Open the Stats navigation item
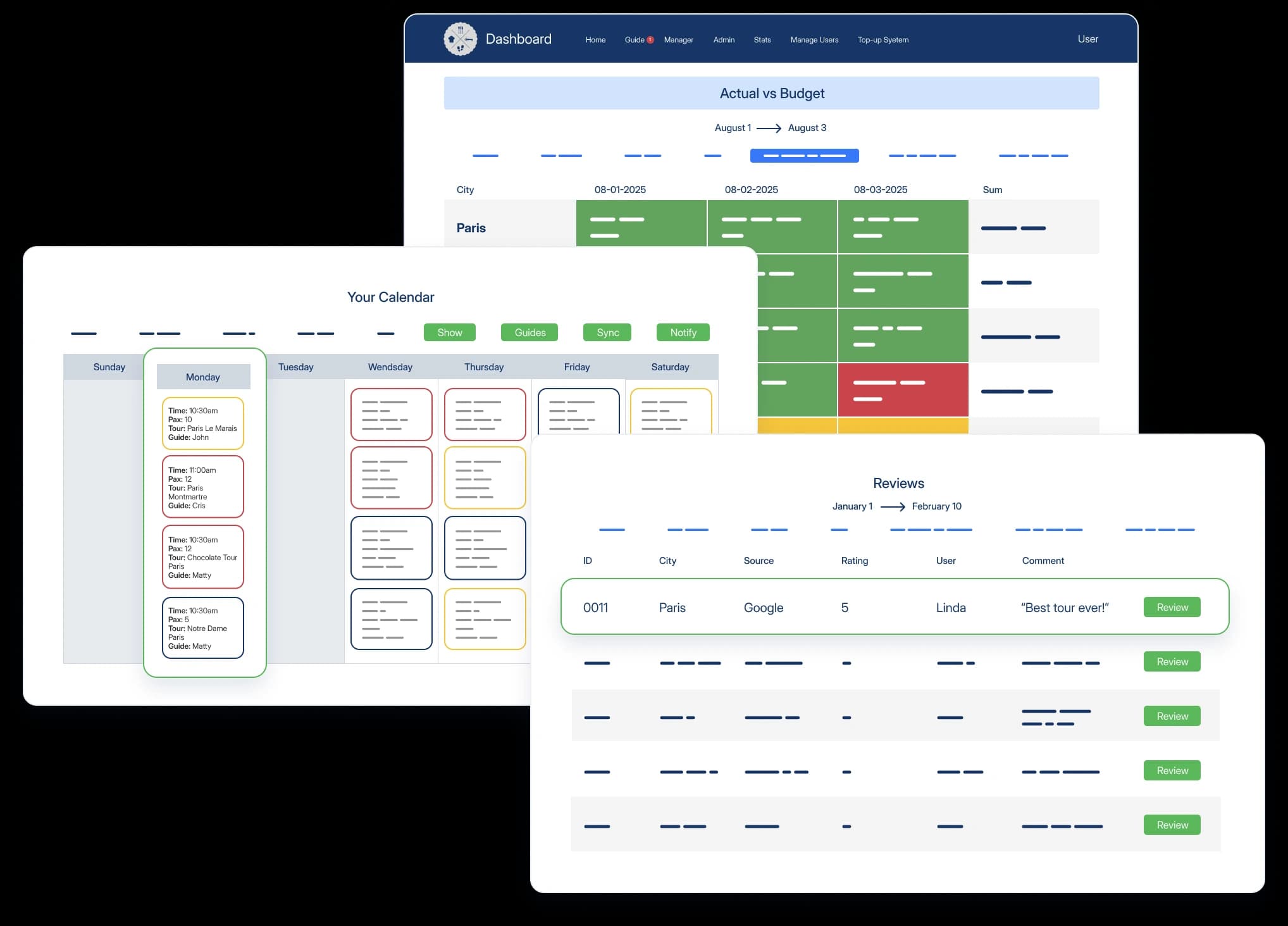 pos(762,40)
